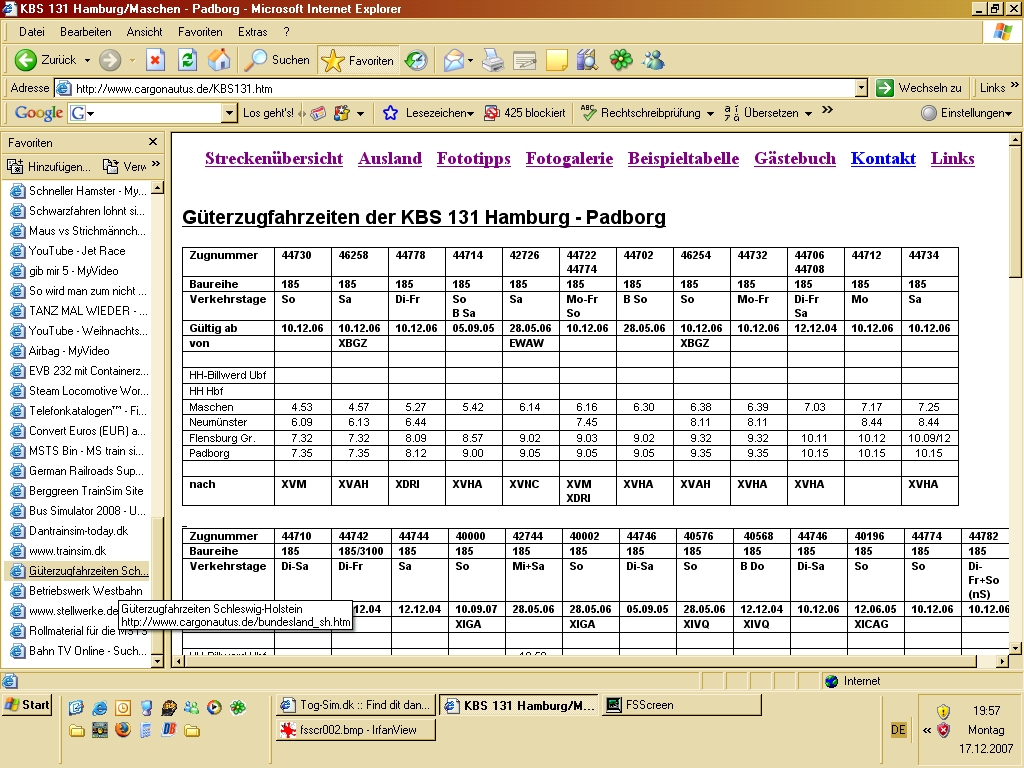The height and width of the screenshot is (768, 1024).
Task: Open the Kontakt link
Action: [x=883, y=159]
